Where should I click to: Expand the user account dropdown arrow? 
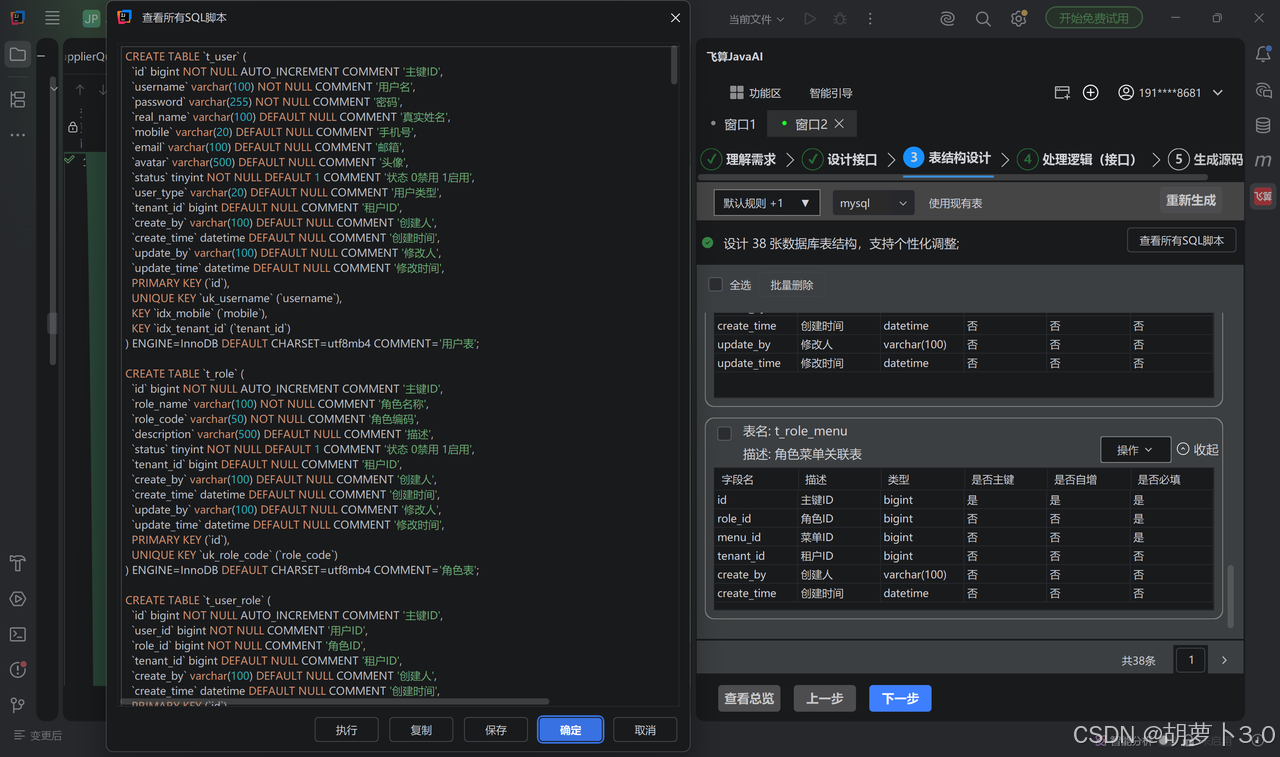(x=1217, y=92)
